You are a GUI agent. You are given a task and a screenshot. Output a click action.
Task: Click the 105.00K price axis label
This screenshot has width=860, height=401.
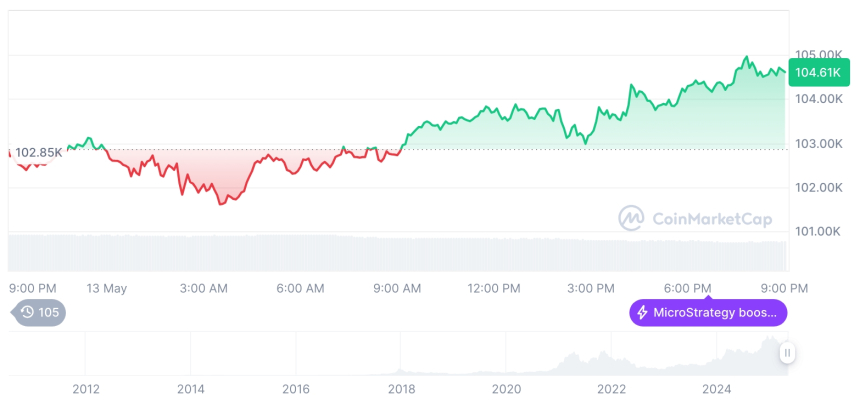point(818,54)
